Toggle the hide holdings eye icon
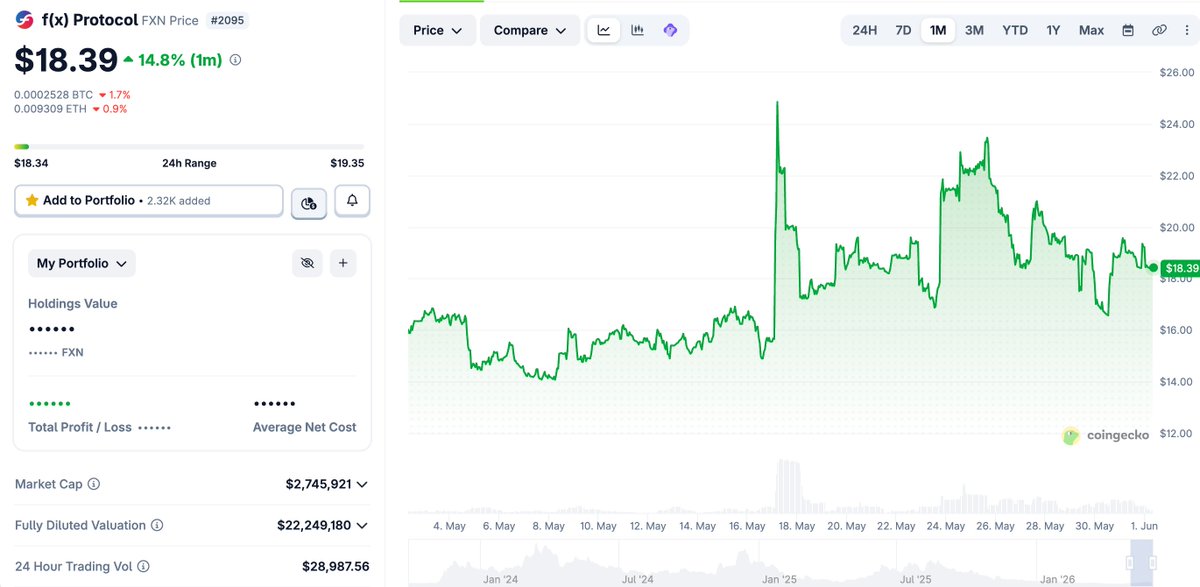Screen dimensions: 1200x587 tap(308, 263)
